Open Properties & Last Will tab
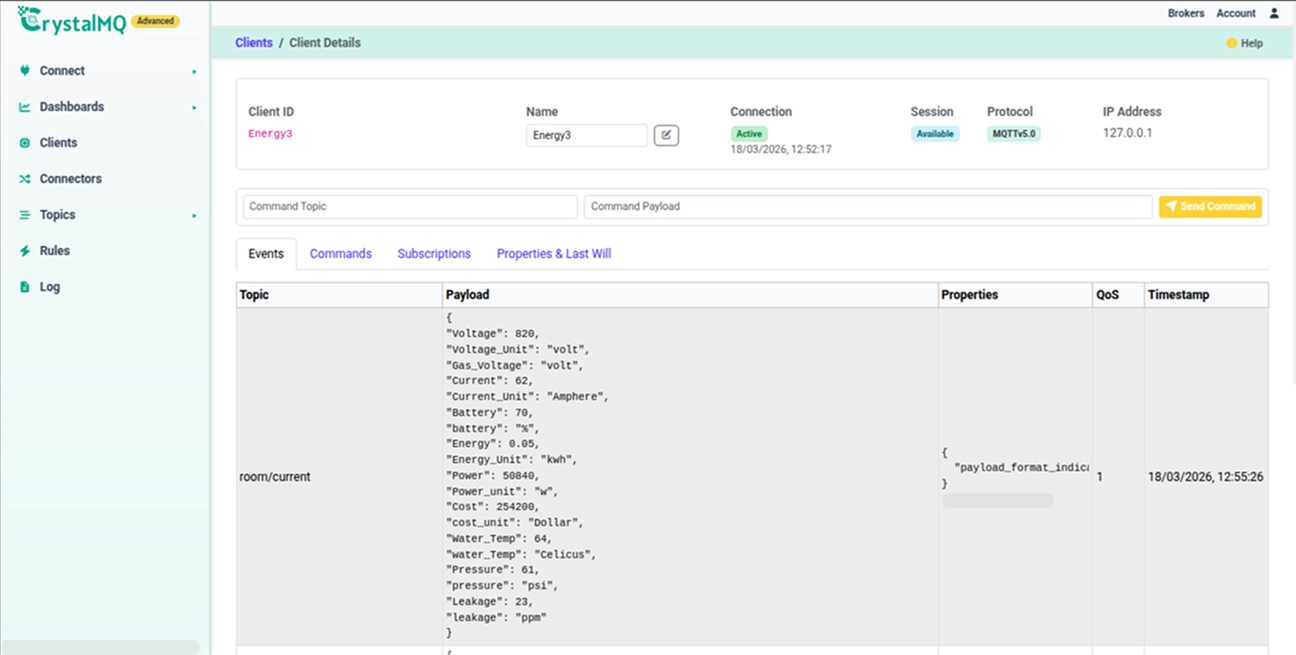This screenshot has width=1296, height=655. (x=554, y=254)
